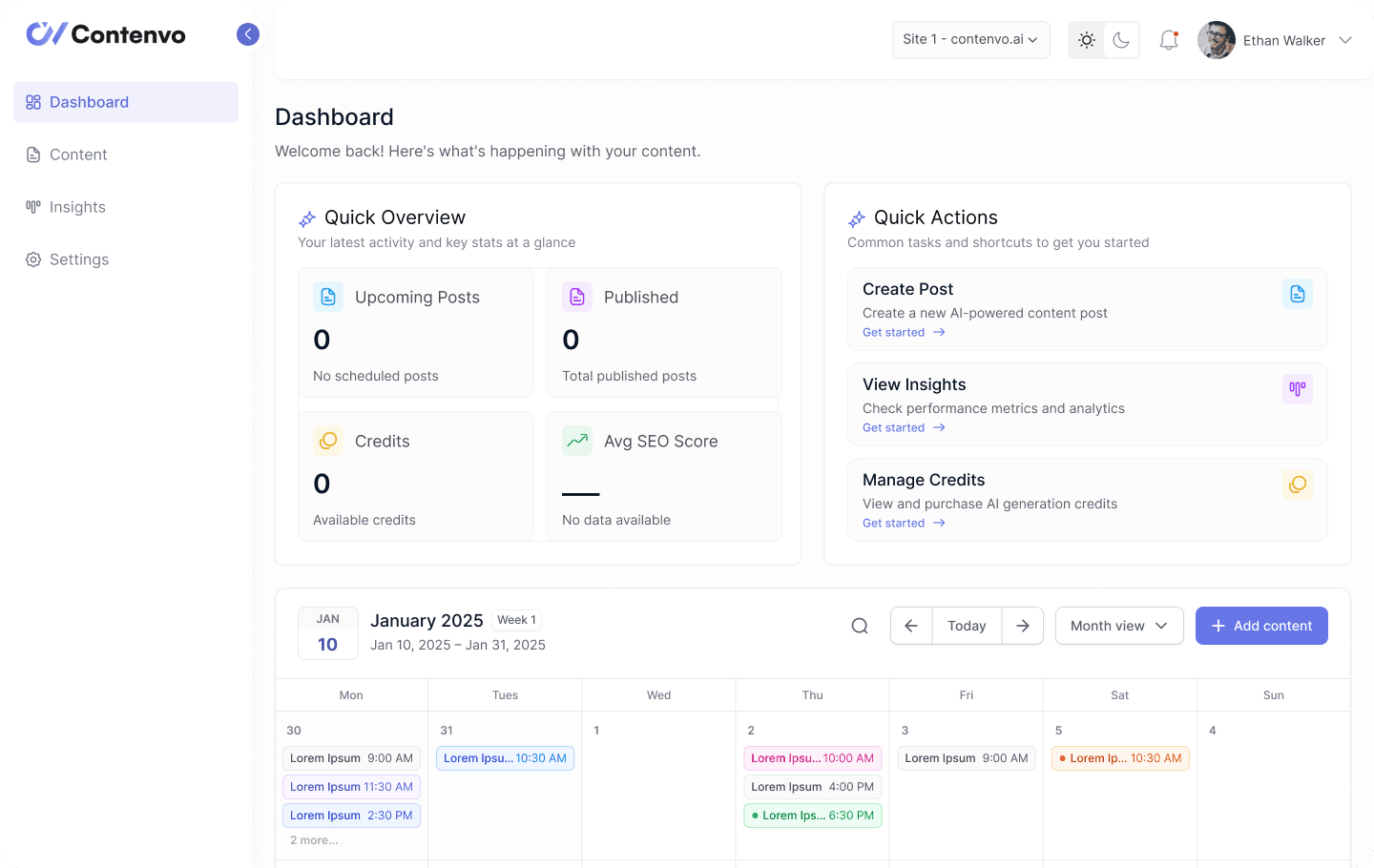Follow the Get started link under Create Post
This screenshot has height=868, width=1374.
pyautogui.click(x=893, y=332)
